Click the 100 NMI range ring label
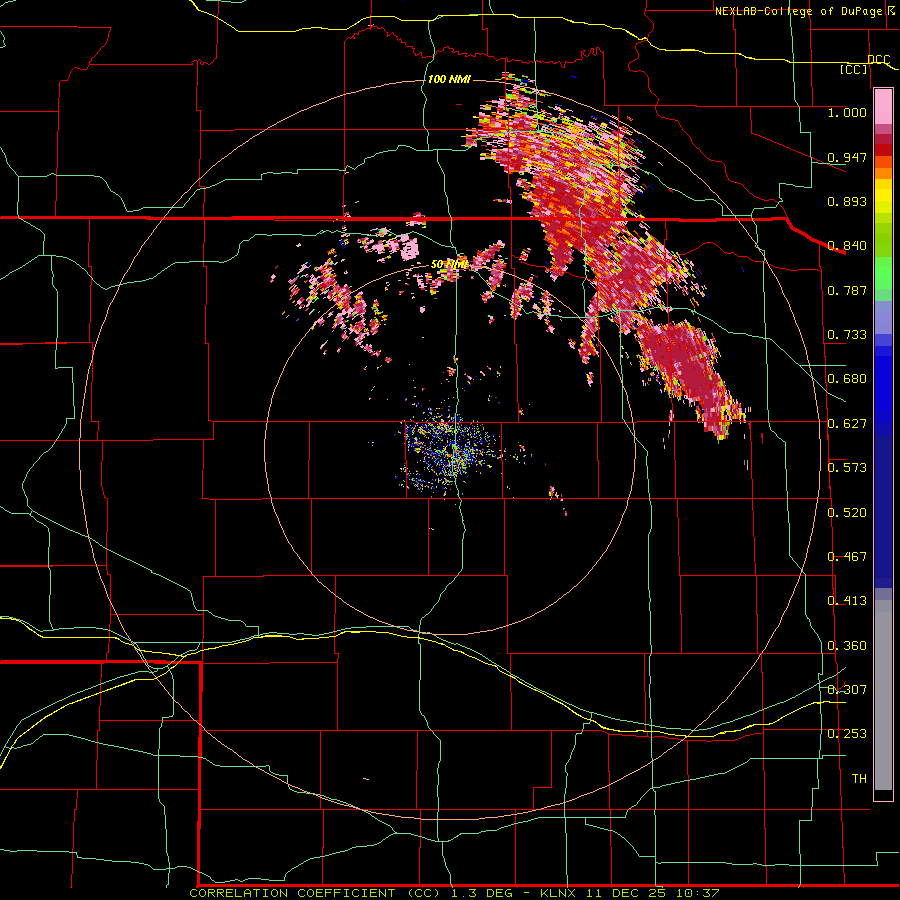 click(x=449, y=79)
